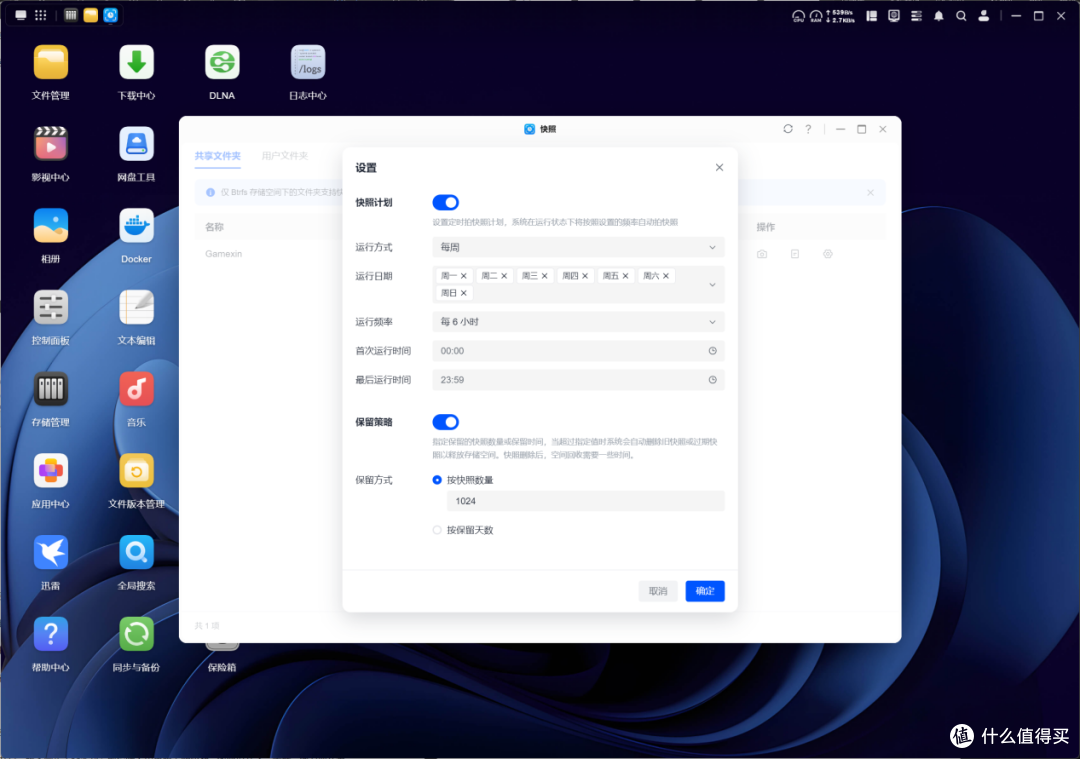This screenshot has width=1080, height=759.
Task: Click the 取消 button
Action: click(658, 591)
